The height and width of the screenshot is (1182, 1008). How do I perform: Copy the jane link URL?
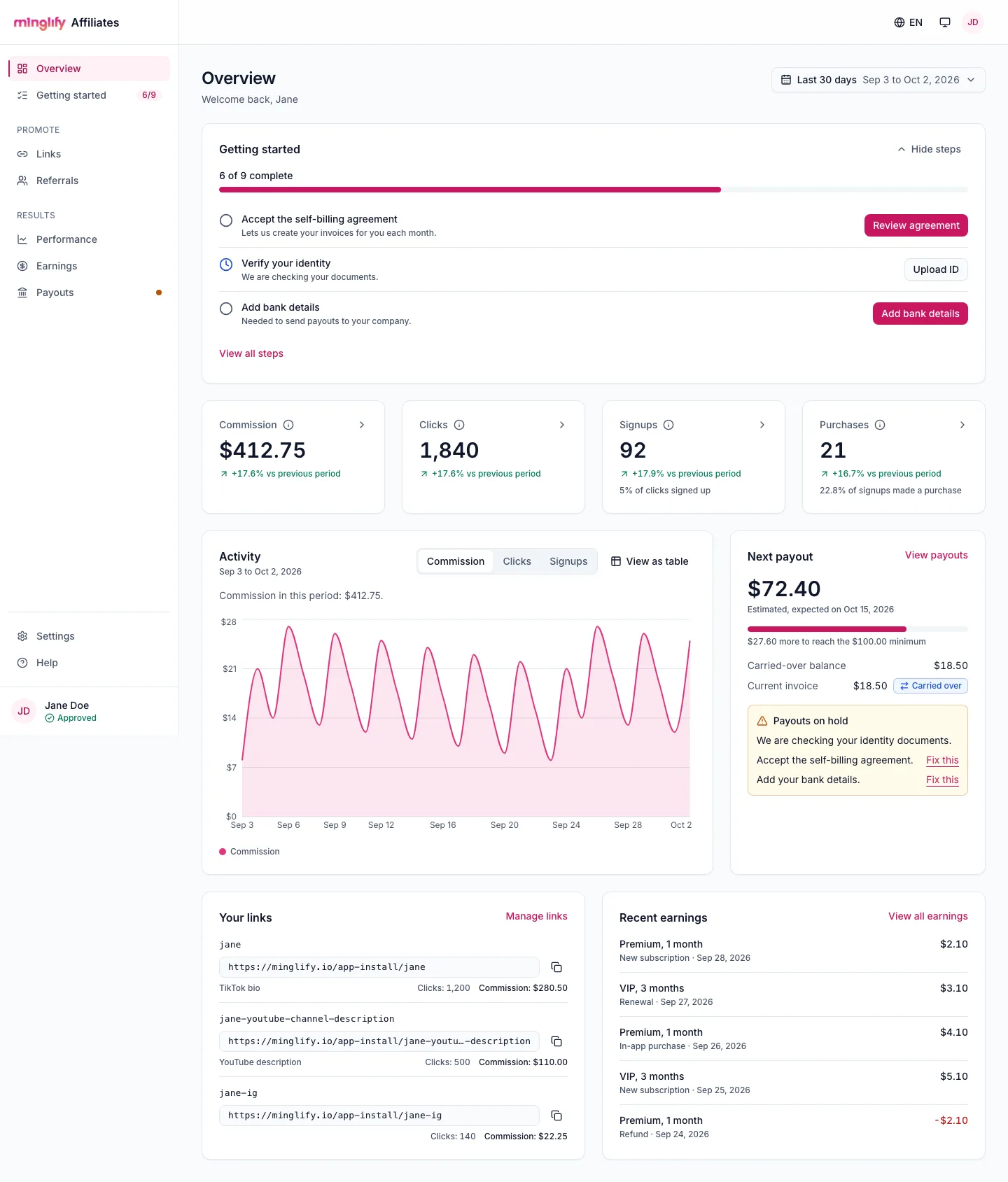(x=556, y=967)
